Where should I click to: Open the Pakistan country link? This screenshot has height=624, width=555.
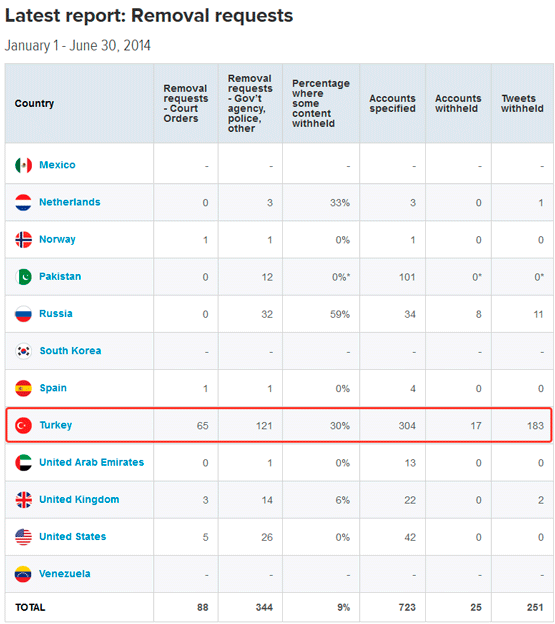click(60, 276)
